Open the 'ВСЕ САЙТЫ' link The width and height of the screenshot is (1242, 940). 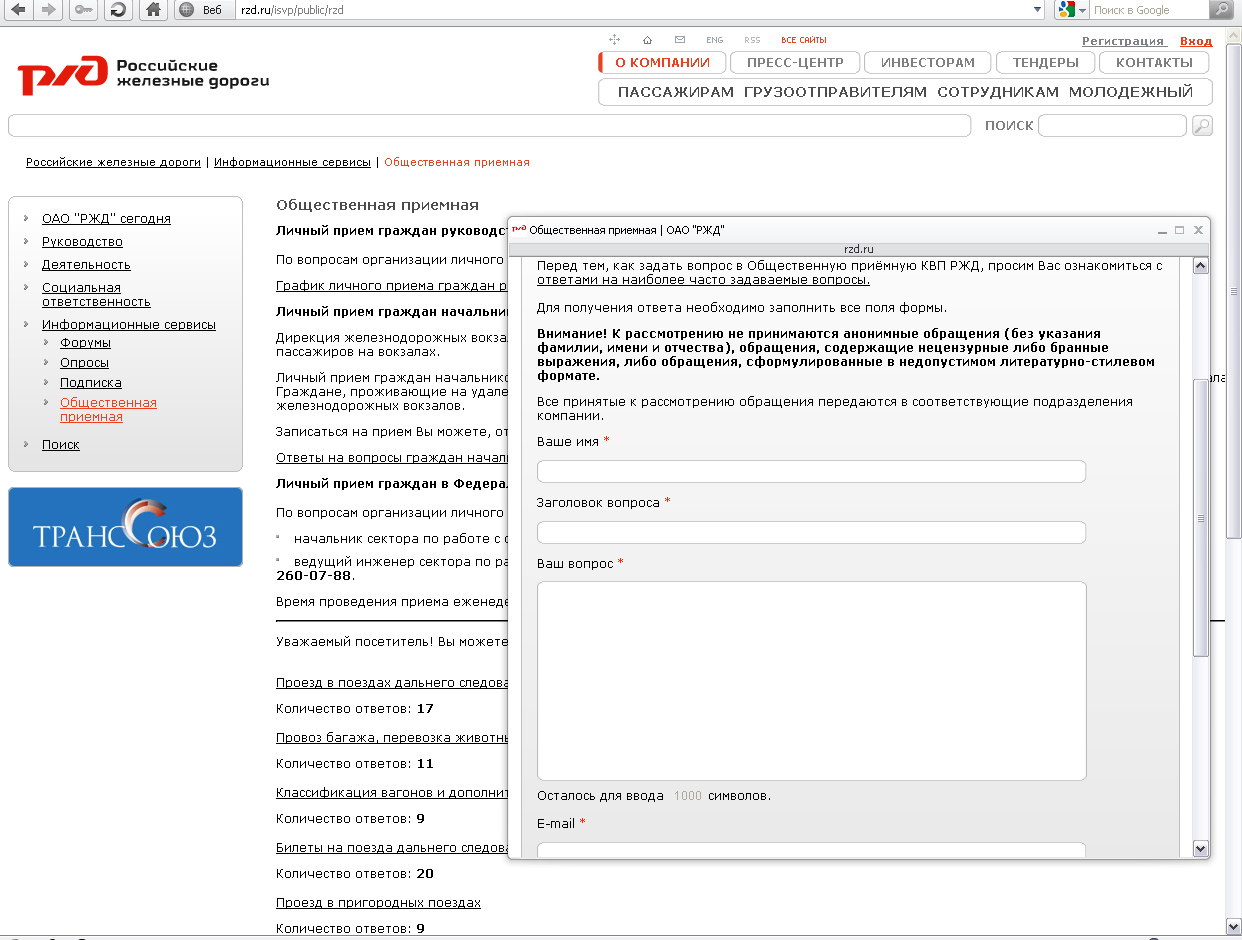tap(804, 40)
